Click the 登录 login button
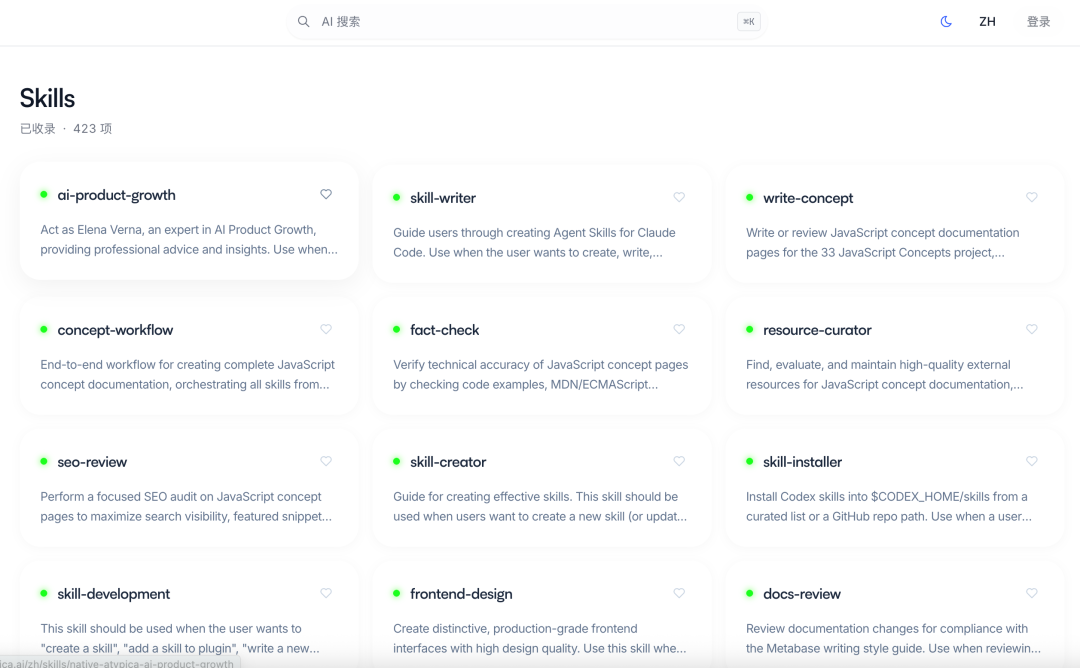Image resolution: width=1080 pixels, height=668 pixels. (1038, 21)
